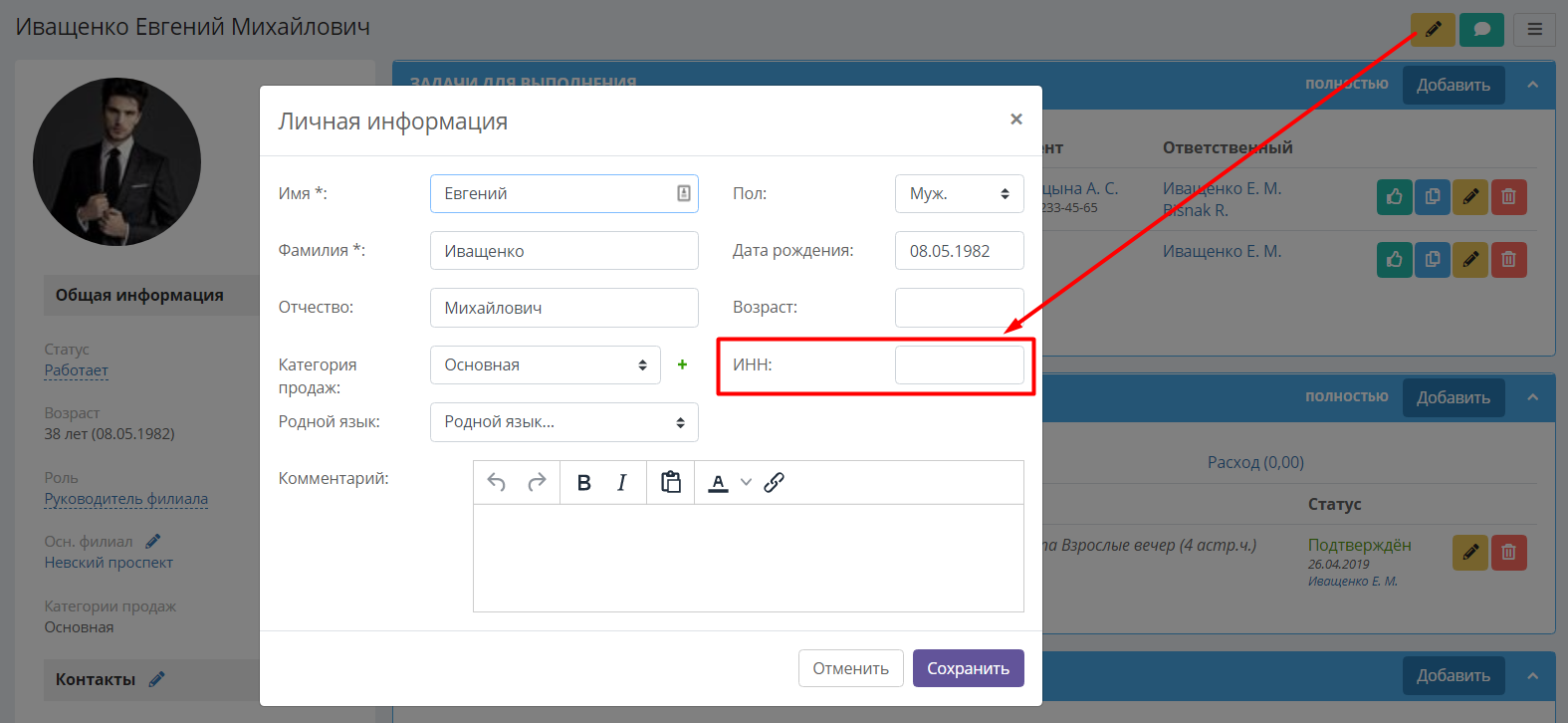Click полностью link in tasks panel
This screenshot has width=1568, height=723.
coord(1347,84)
